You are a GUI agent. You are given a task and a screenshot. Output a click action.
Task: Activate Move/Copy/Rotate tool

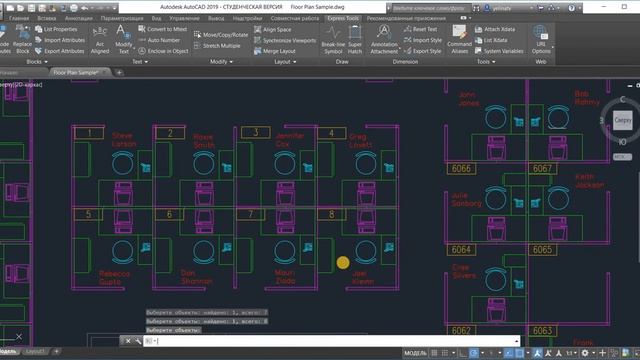click(221, 35)
